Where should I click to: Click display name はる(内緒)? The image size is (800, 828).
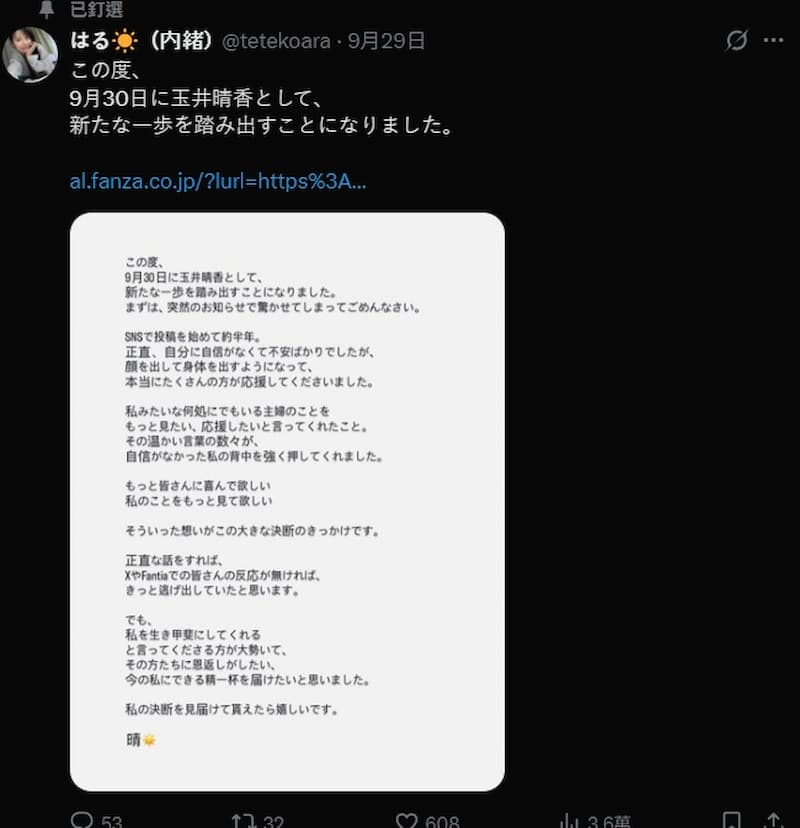[142, 41]
